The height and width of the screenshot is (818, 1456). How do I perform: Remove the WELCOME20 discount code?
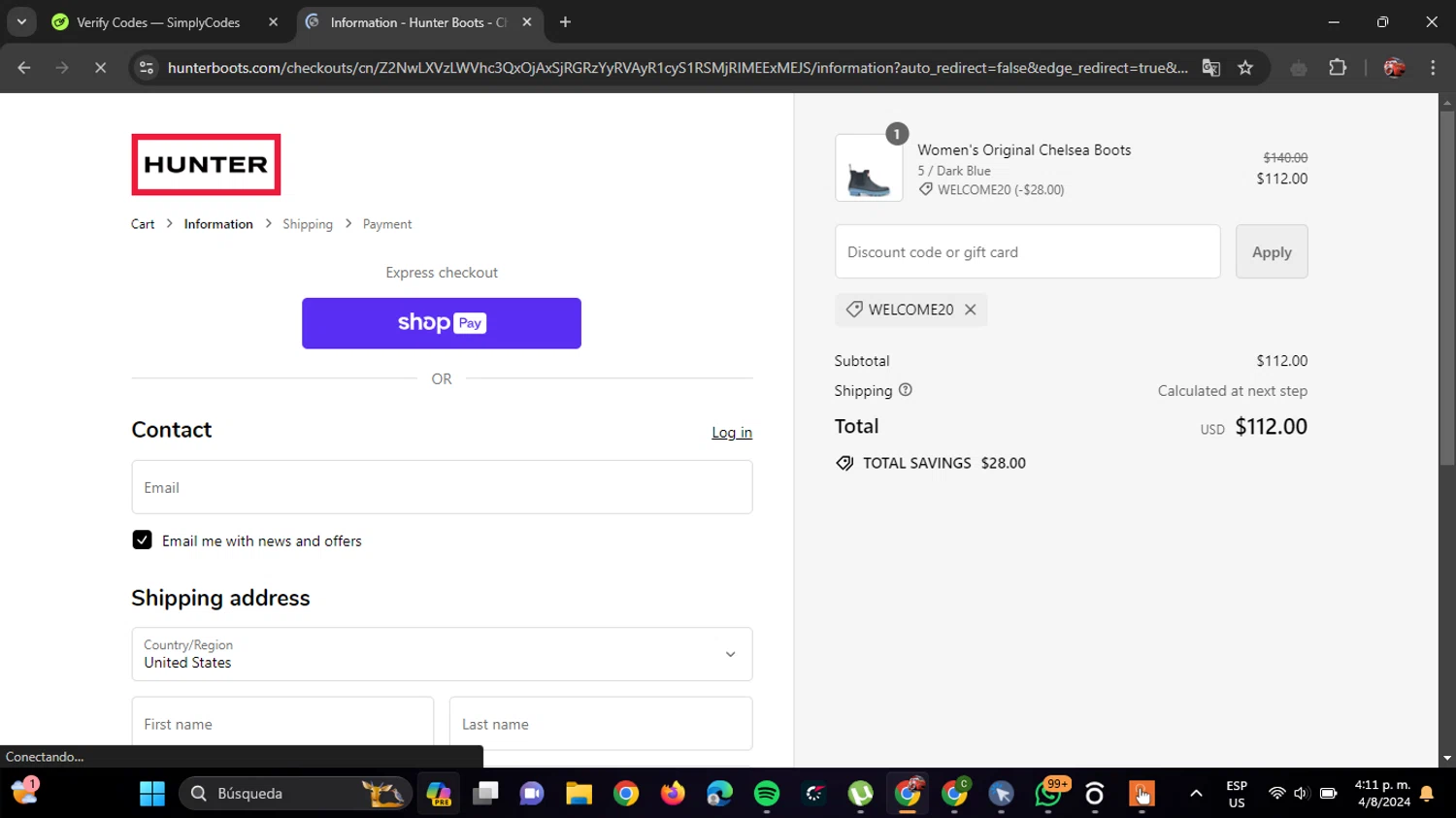click(970, 310)
